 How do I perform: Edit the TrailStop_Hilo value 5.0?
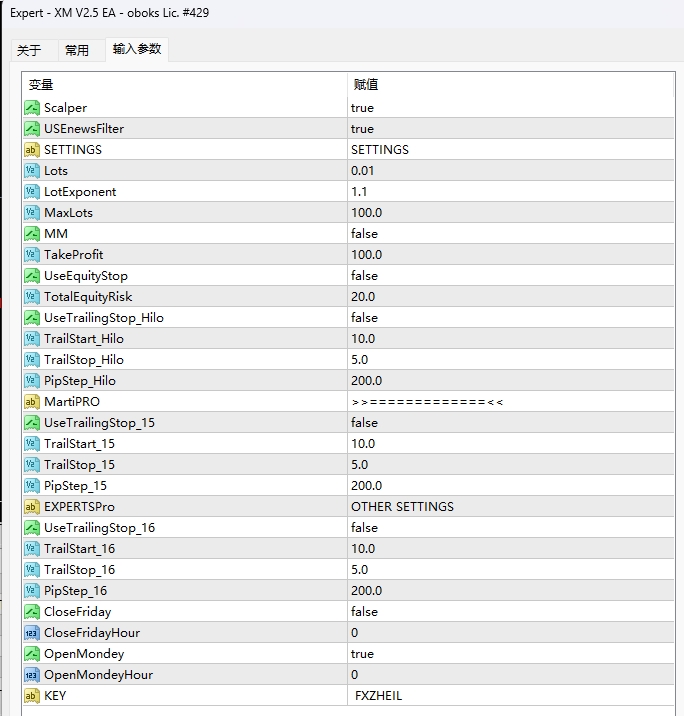coord(510,360)
